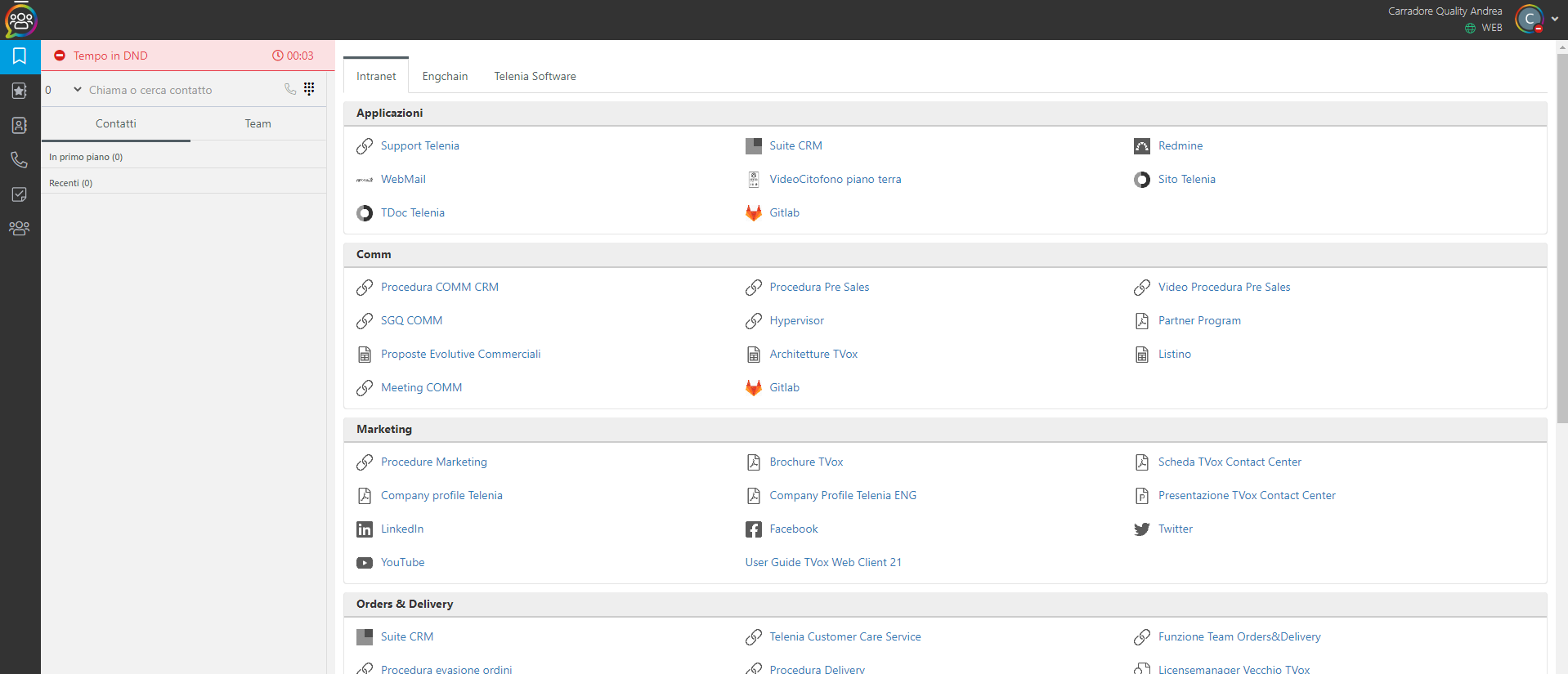The image size is (1568, 674).
Task: Click the Listino document icon
Action: [1142, 355]
